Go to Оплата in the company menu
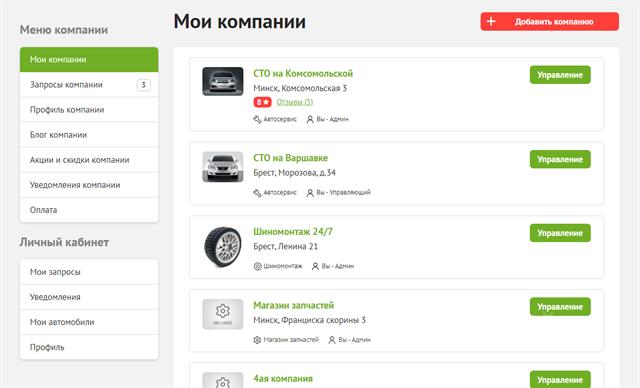 click(x=89, y=210)
